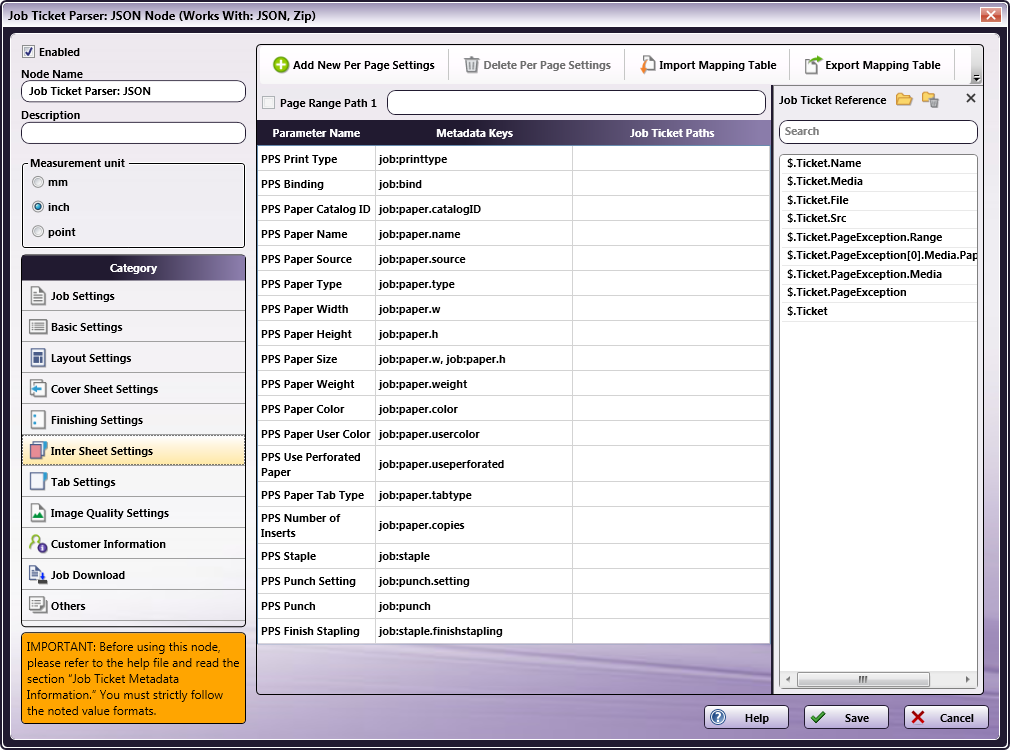Viewport: 1010px width, 750px height.
Task: Click the reference list scroll right arrow
Action: click(x=967, y=679)
